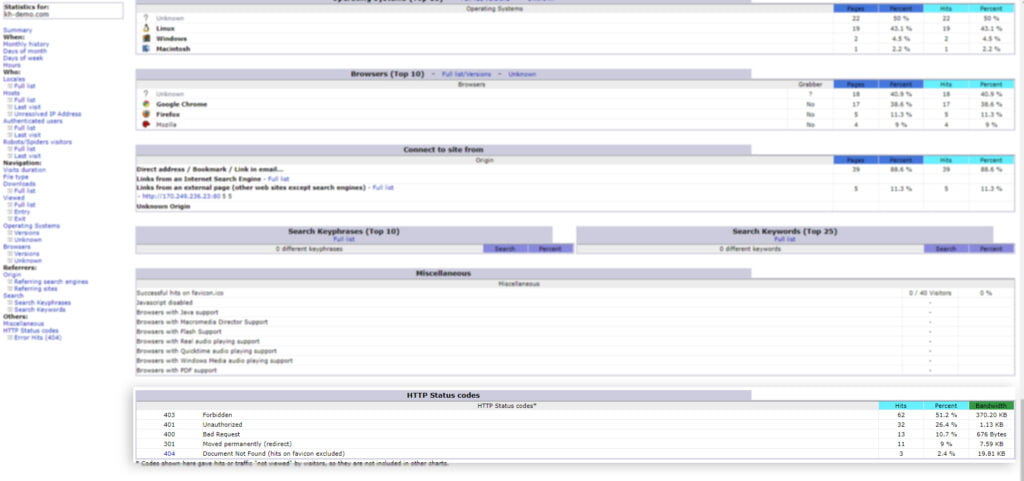This screenshot has height=481, width=1024.
Task: Select the Moved permanently (redirect) row
Action: click(x=575, y=444)
